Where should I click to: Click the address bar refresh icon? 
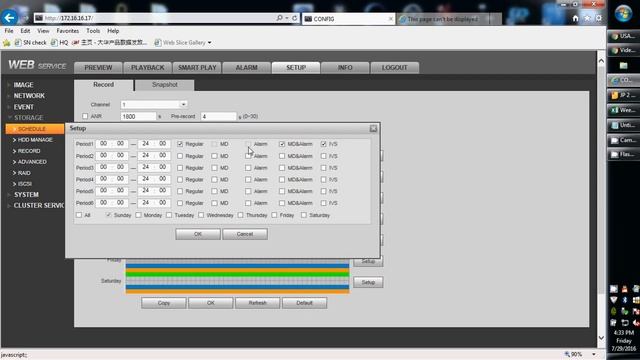point(294,18)
